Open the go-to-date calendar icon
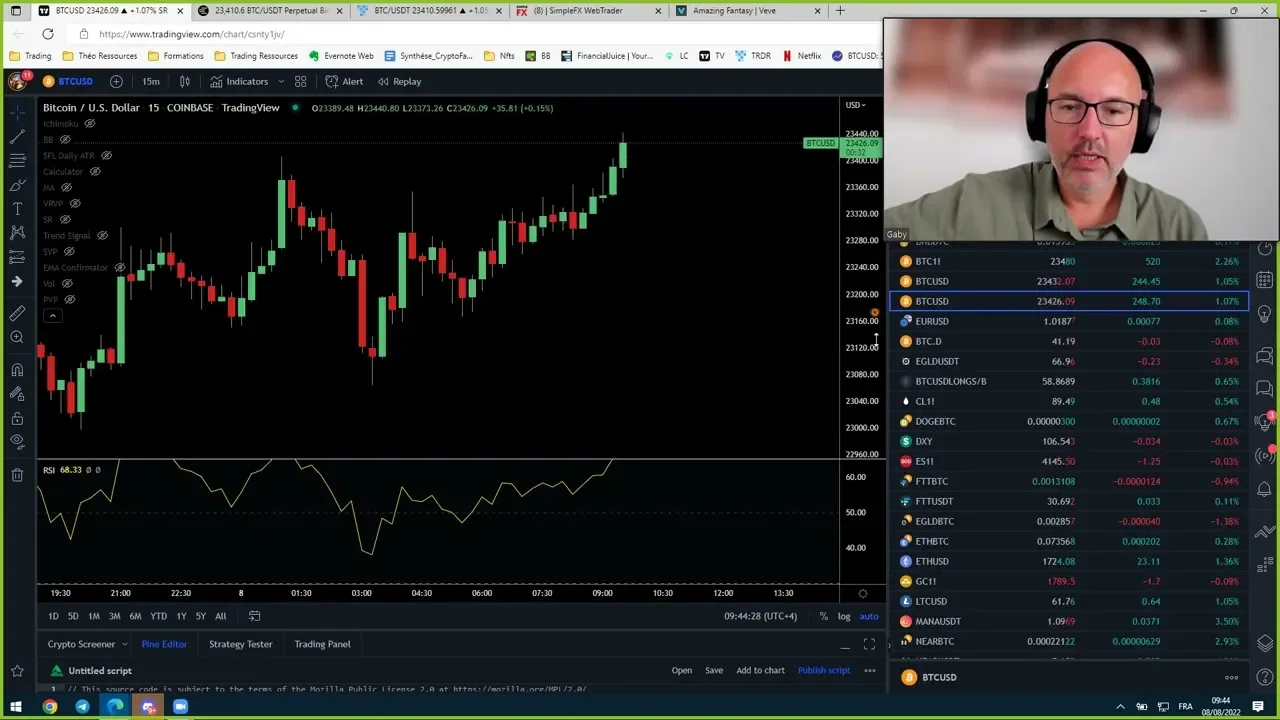This screenshot has height=720, width=1280. (x=254, y=616)
